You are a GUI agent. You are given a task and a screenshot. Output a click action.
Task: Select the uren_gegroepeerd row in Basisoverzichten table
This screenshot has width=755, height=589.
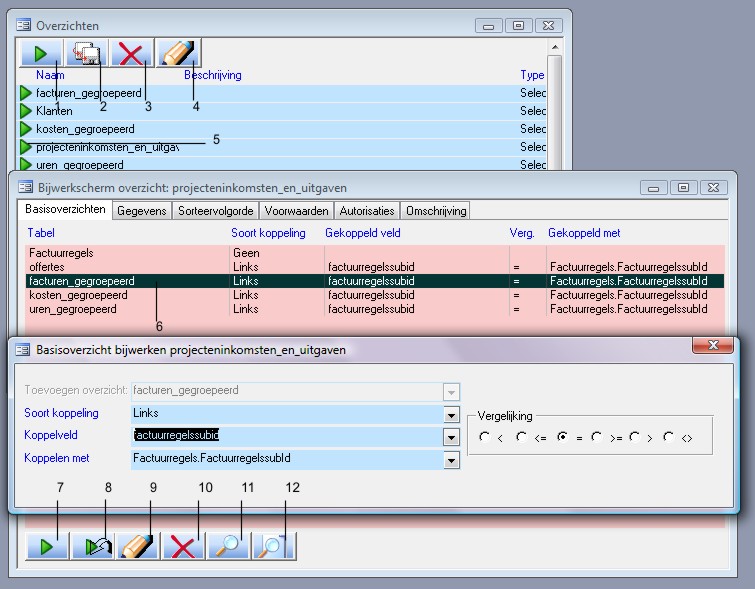[375, 309]
